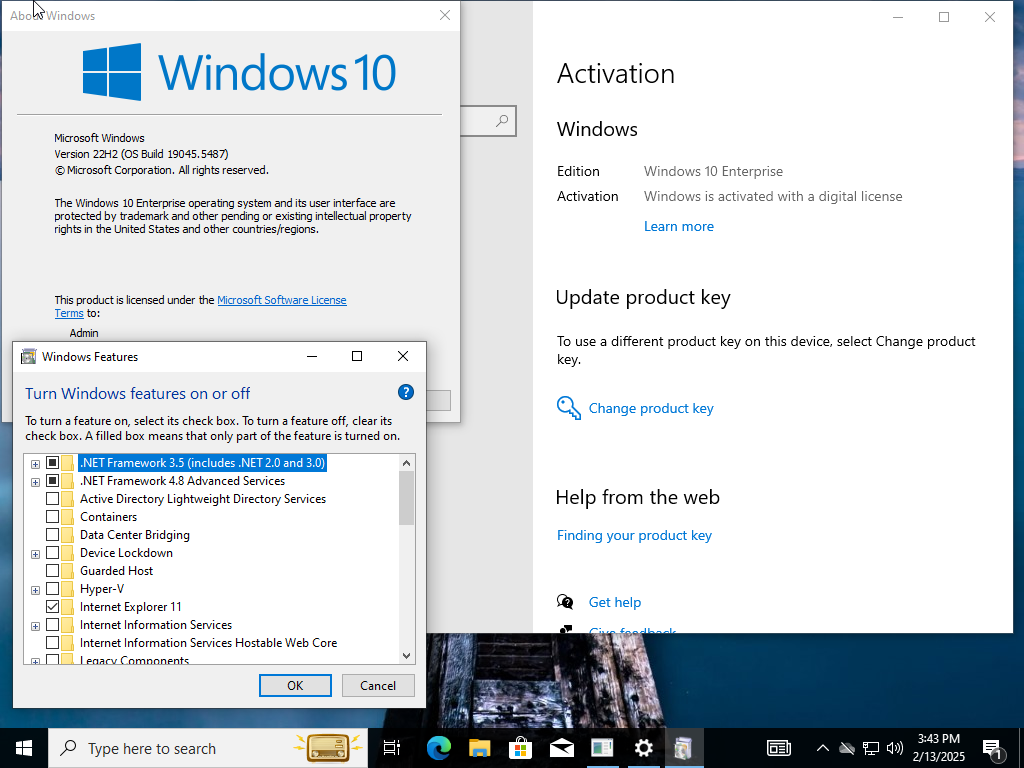Click the features list scroll-up arrow

pos(406,463)
